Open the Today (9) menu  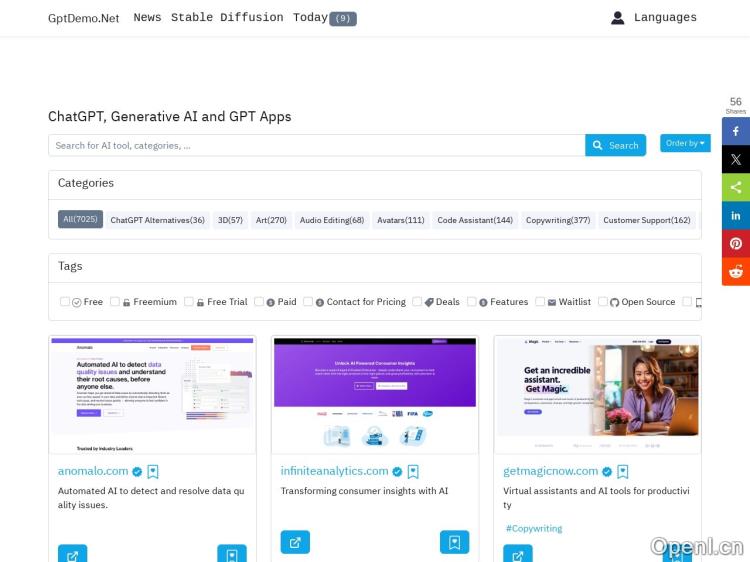[324, 18]
